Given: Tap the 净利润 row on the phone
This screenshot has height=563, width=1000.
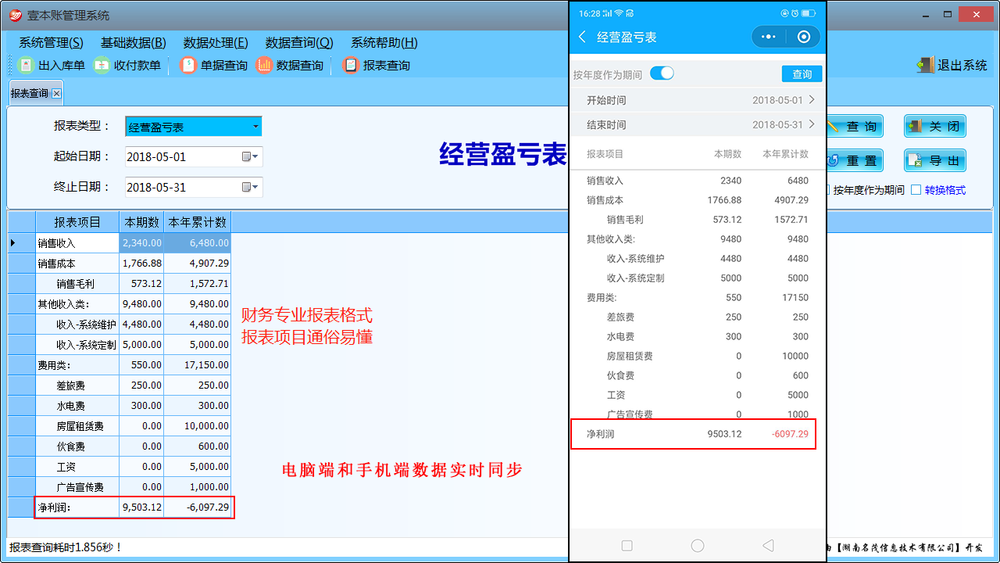Looking at the screenshot, I should coord(693,434).
